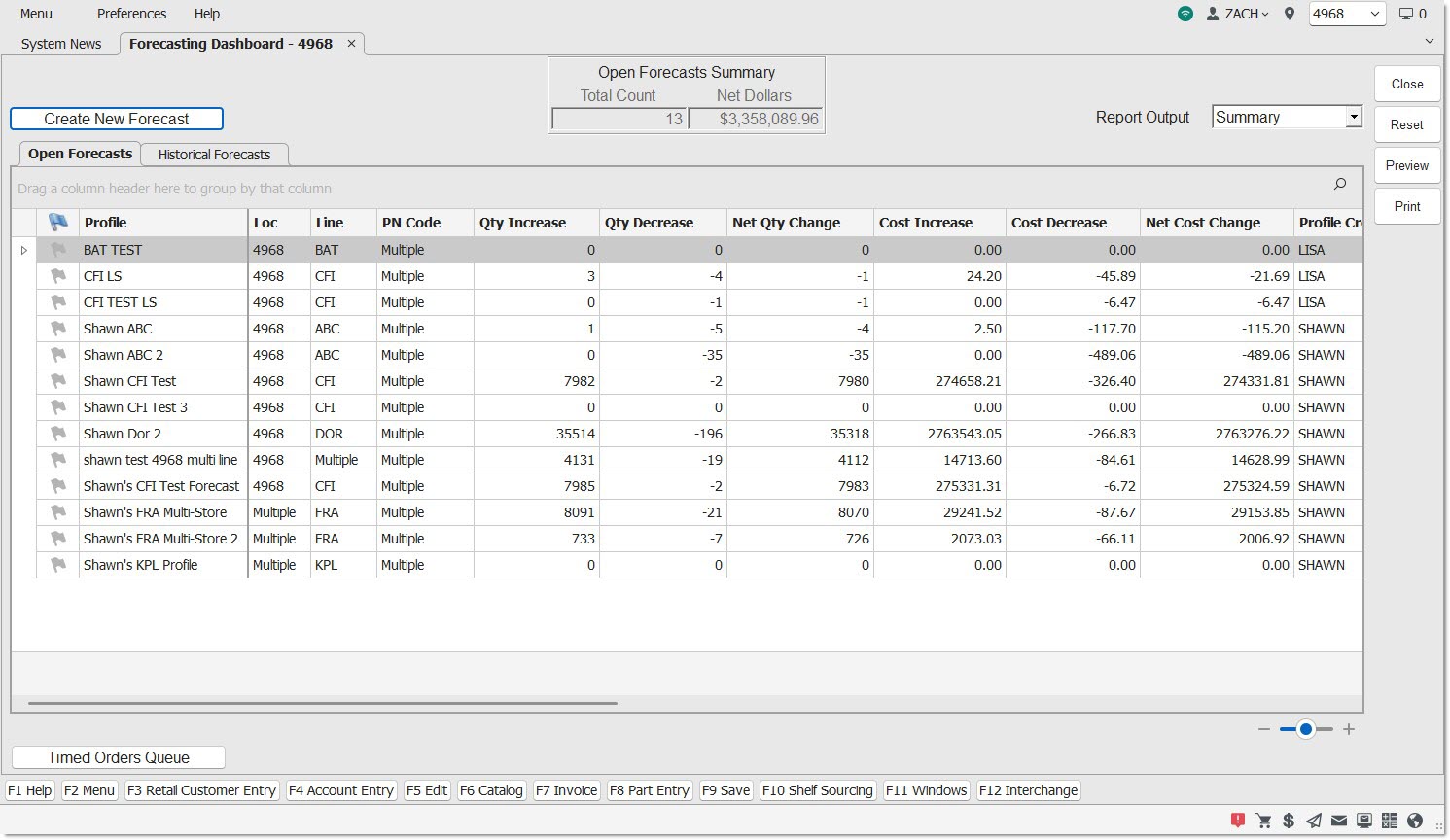The image size is (1450, 840).
Task: Open the calculator icon in status bar
Action: [1390, 821]
